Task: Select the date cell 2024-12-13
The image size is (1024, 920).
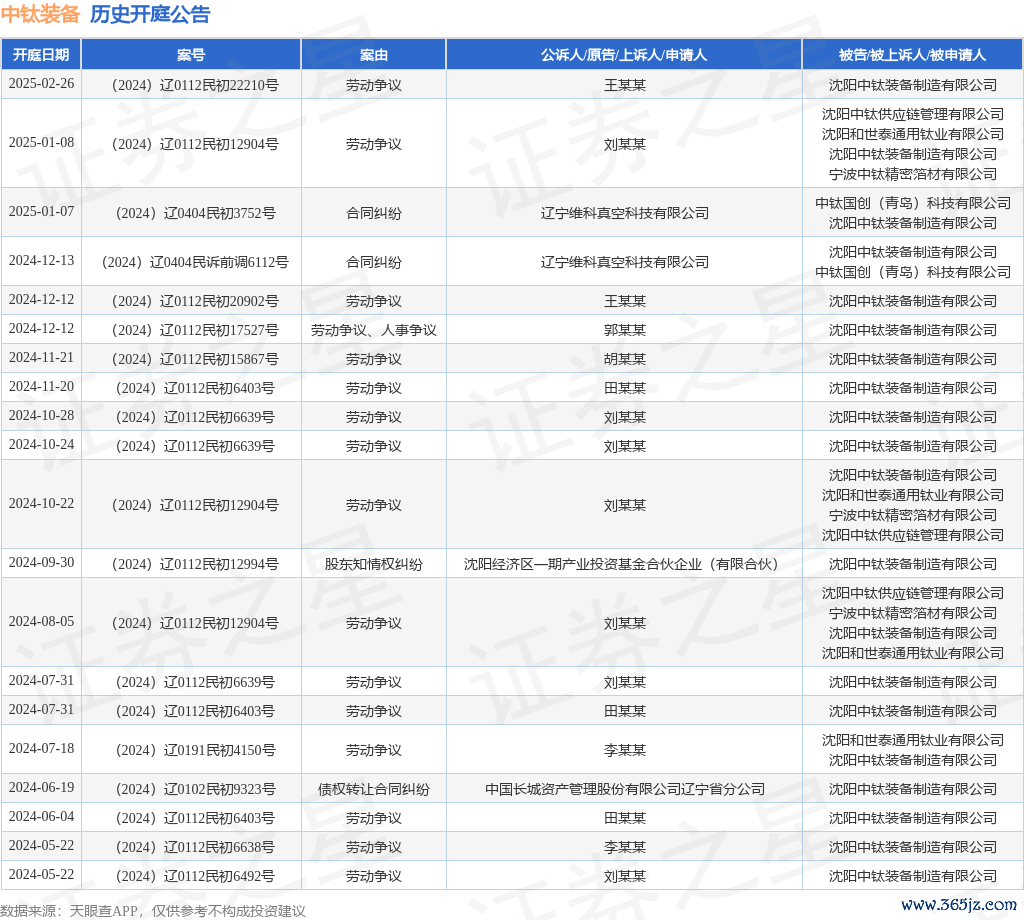Action: coord(41,261)
